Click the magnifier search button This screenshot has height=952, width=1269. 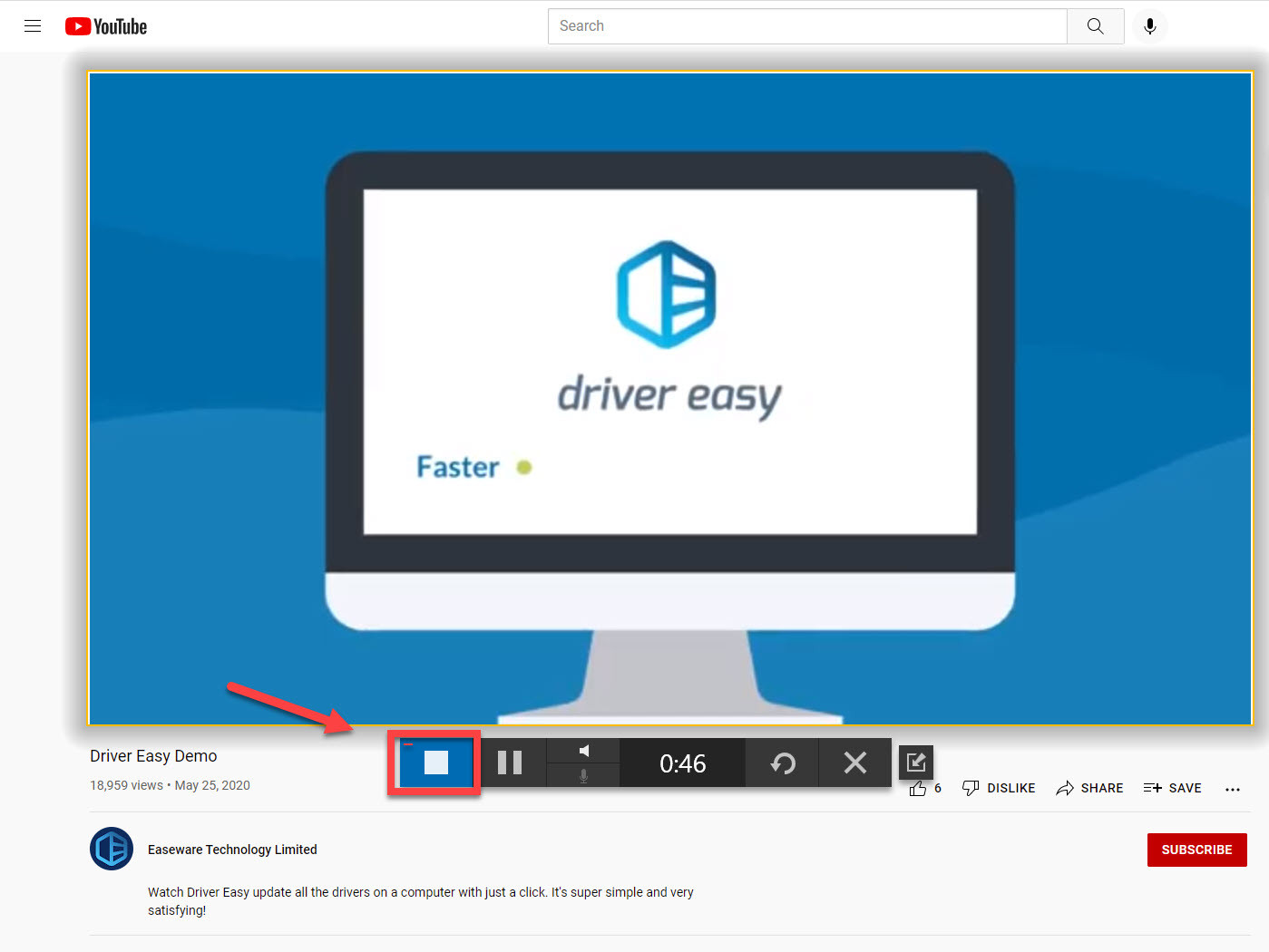[x=1096, y=26]
